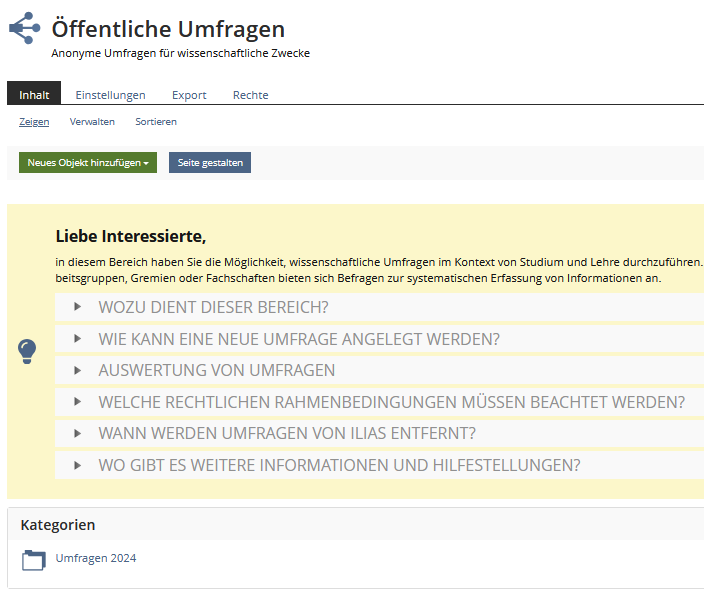Image resolution: width=704 pixels, height=612 pixels.
Task: Click the lightbulb info icon
Action: (28, 351)
